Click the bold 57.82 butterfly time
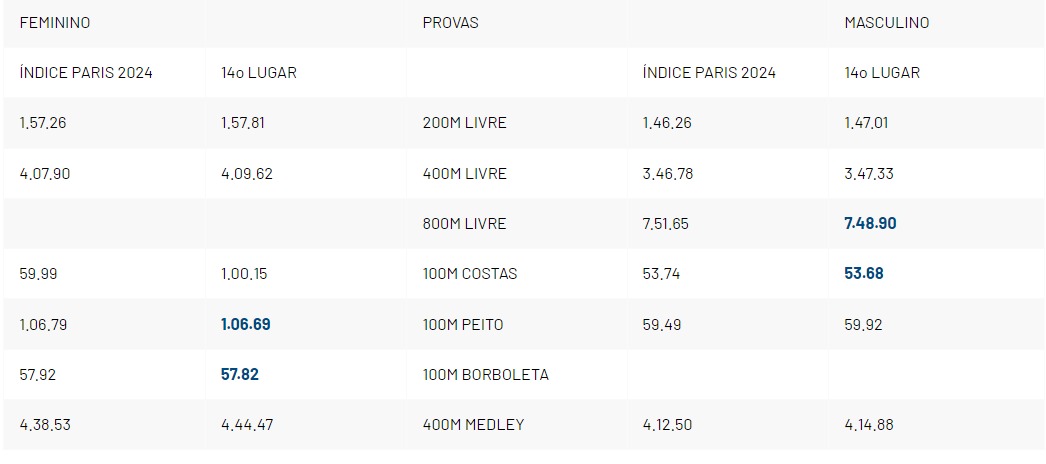Viewport: 1046px width, 464px height. 240,374
